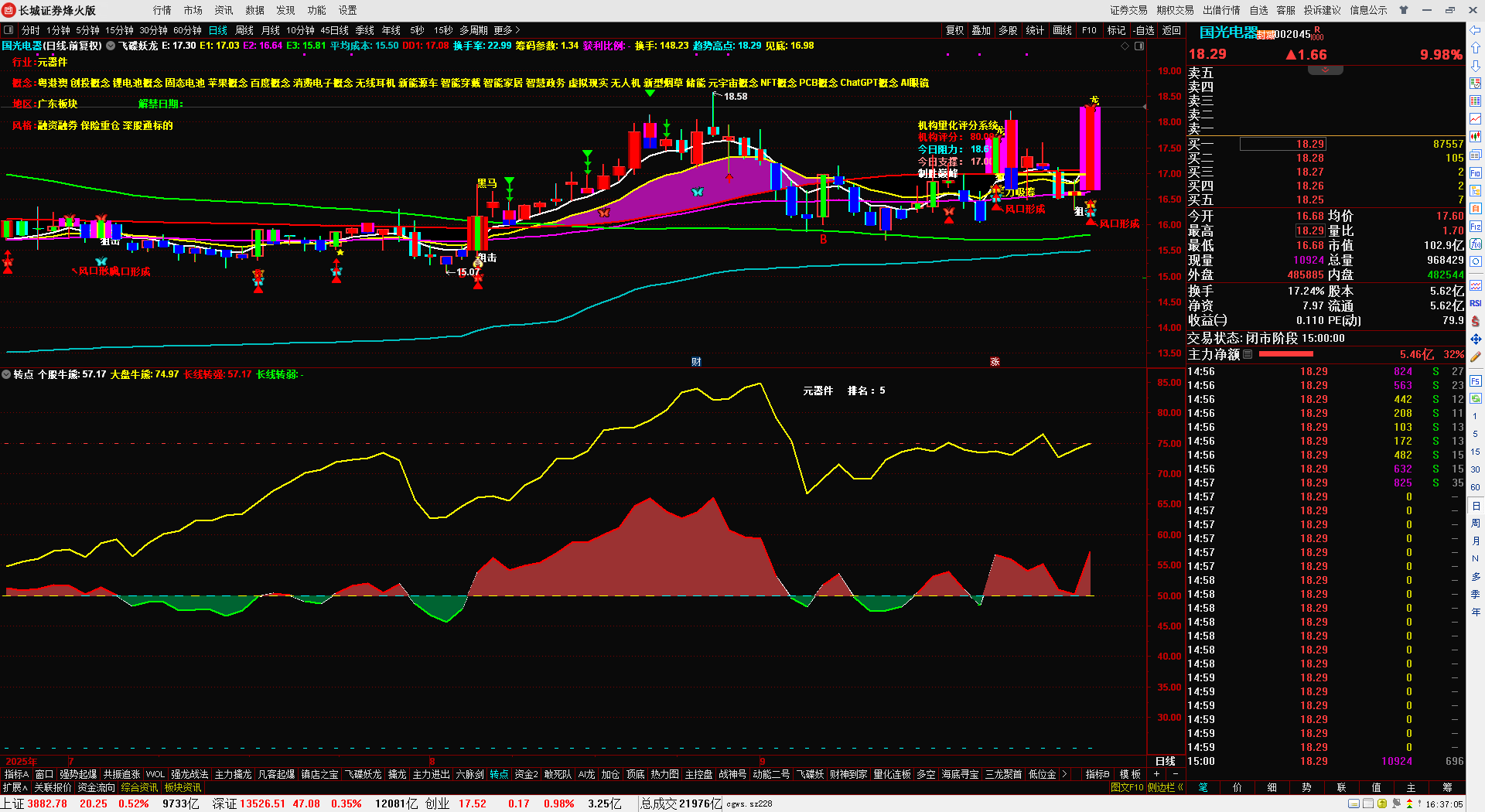Viewport: 1485px width, 812px height.
Task: Click the down arrow next-stock icon in sidebar
Action: (x=1476, y=65)
